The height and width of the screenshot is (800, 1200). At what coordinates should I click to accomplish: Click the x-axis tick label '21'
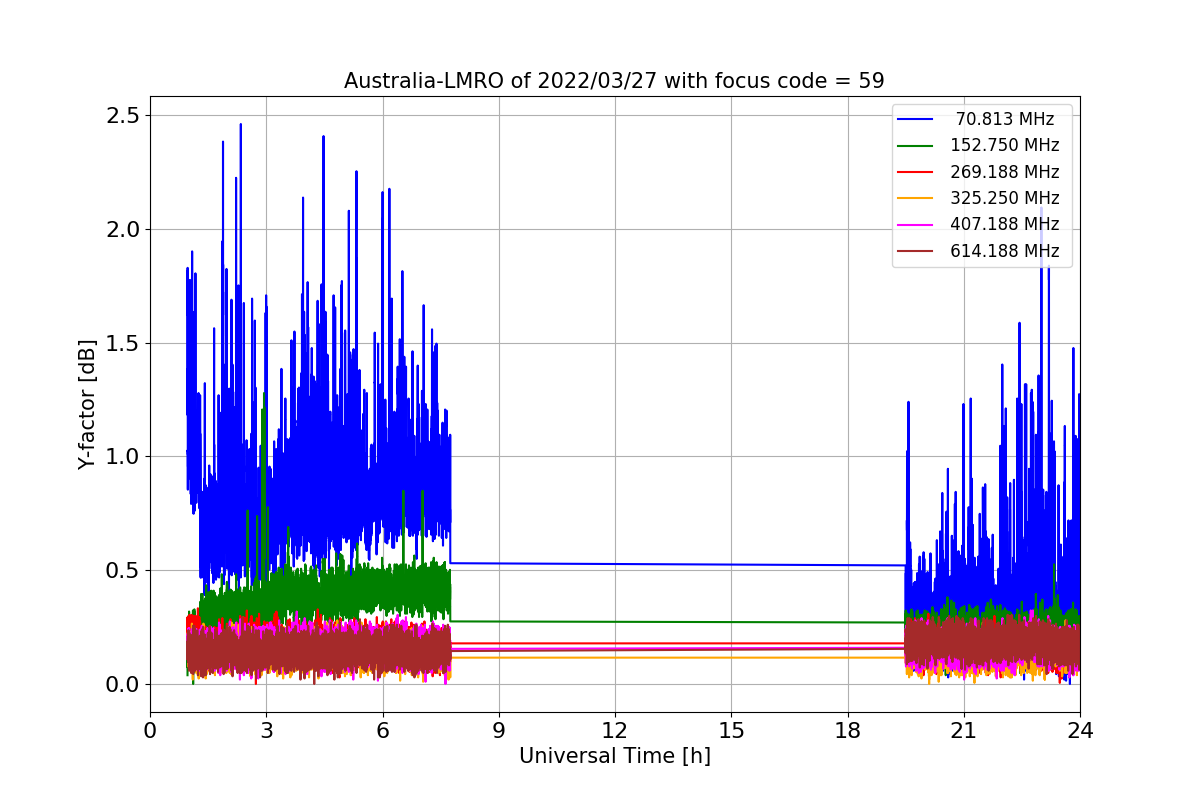964,730
